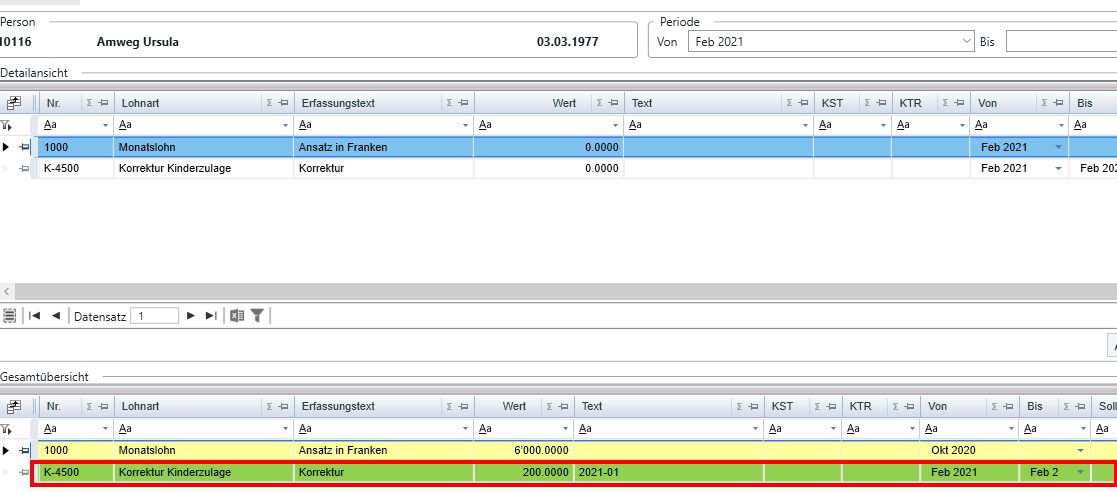Select Monatslohn cell in Detailansicht
The height and width of the screenshot is (492, 1117).
(x=204, y=147)
